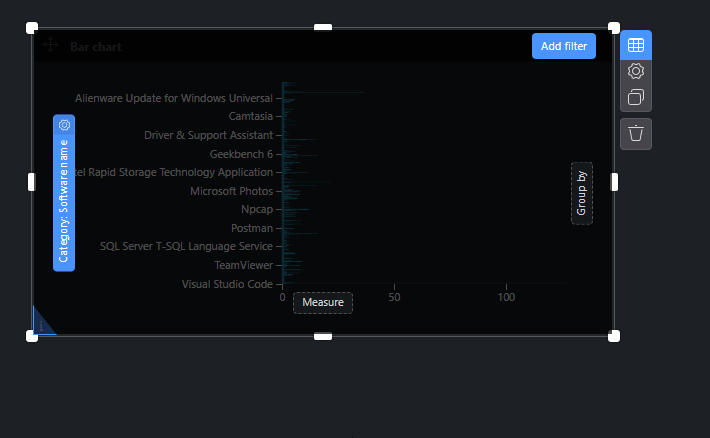Image resolution: width=710 pixels, height=438 pixels.
Task: Click the 100 tick on the x-axis
Action: click(506, 298)
